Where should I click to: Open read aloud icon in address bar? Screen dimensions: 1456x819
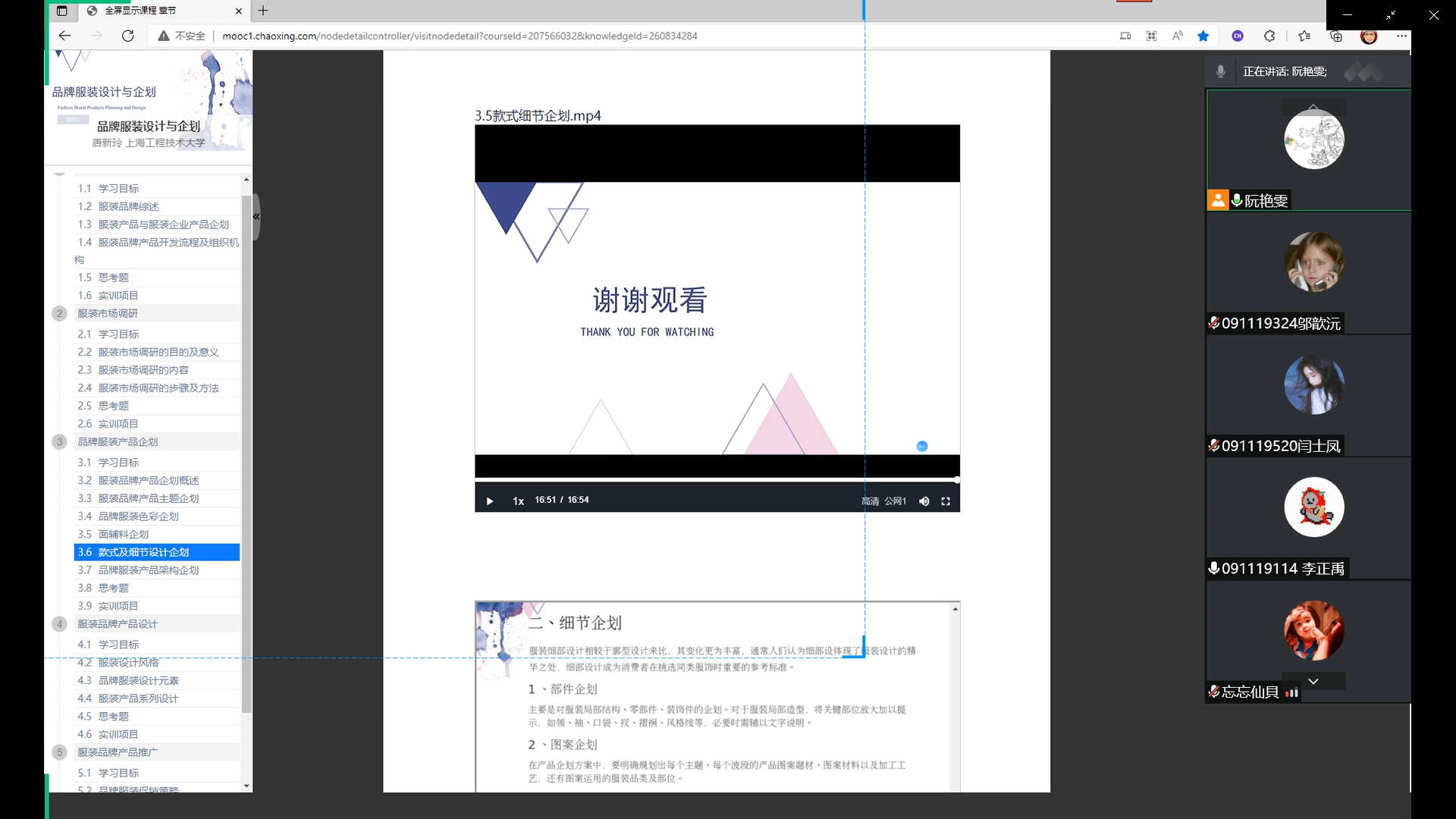(1177, 36)
